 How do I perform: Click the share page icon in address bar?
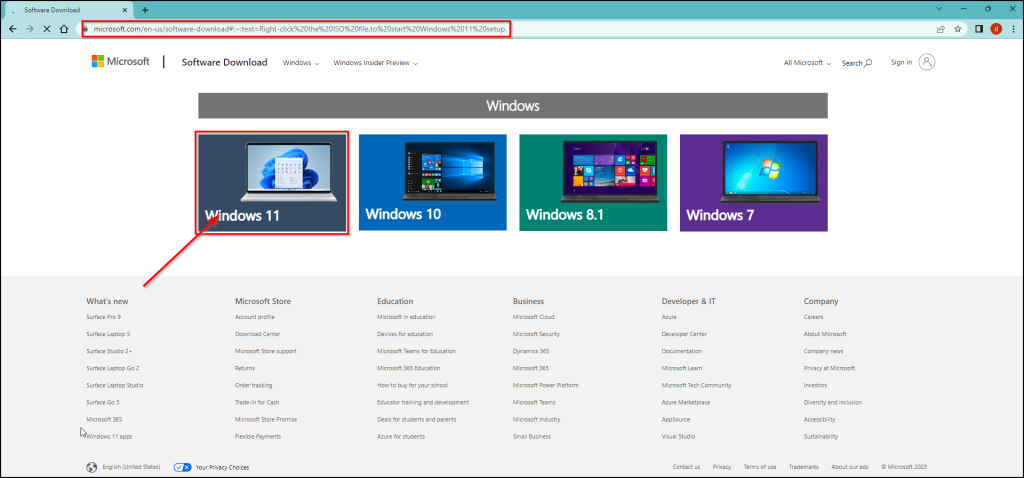click(940, 29)
